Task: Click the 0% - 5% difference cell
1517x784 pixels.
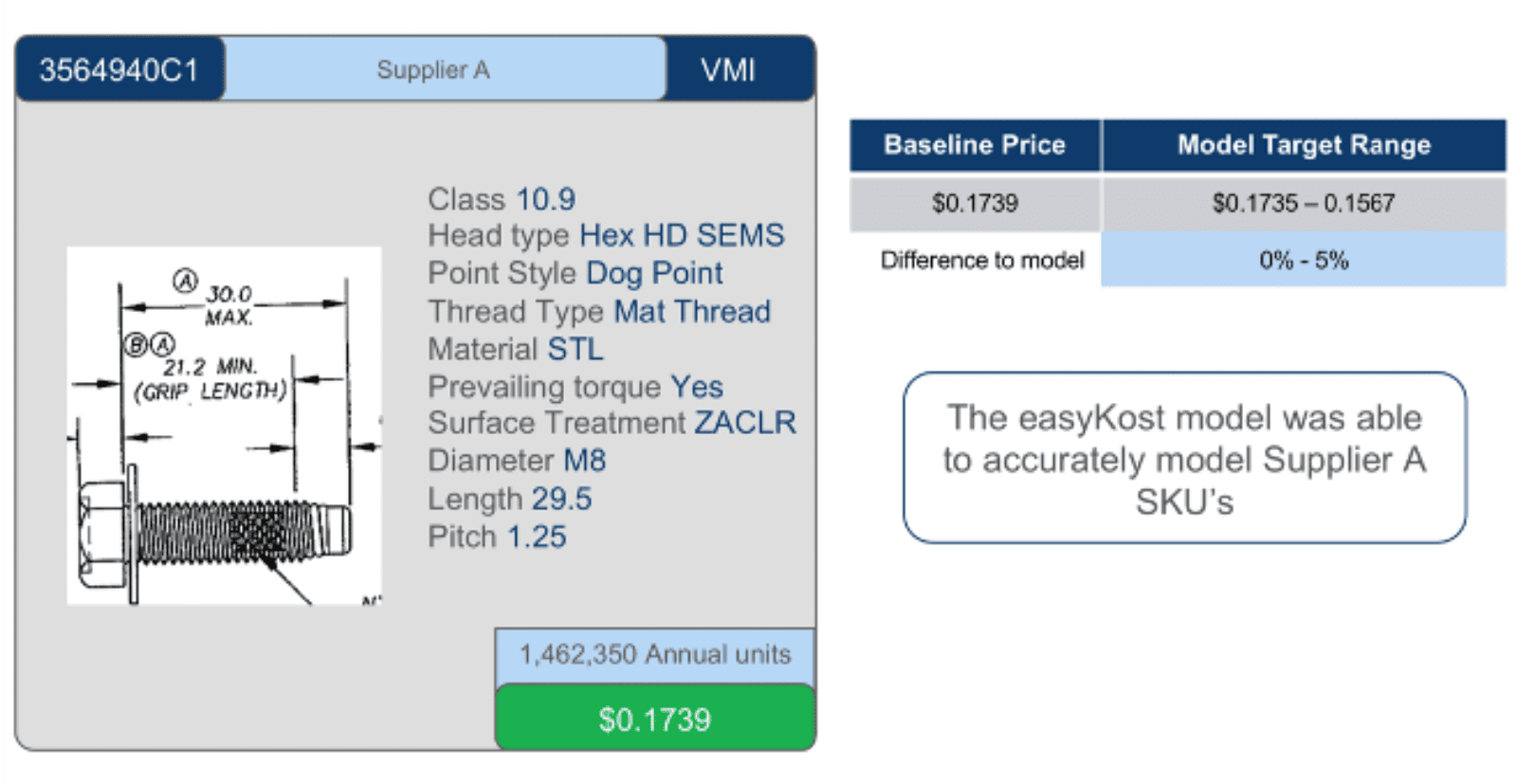Action: pyautogui.click(x=1304, y=260)
